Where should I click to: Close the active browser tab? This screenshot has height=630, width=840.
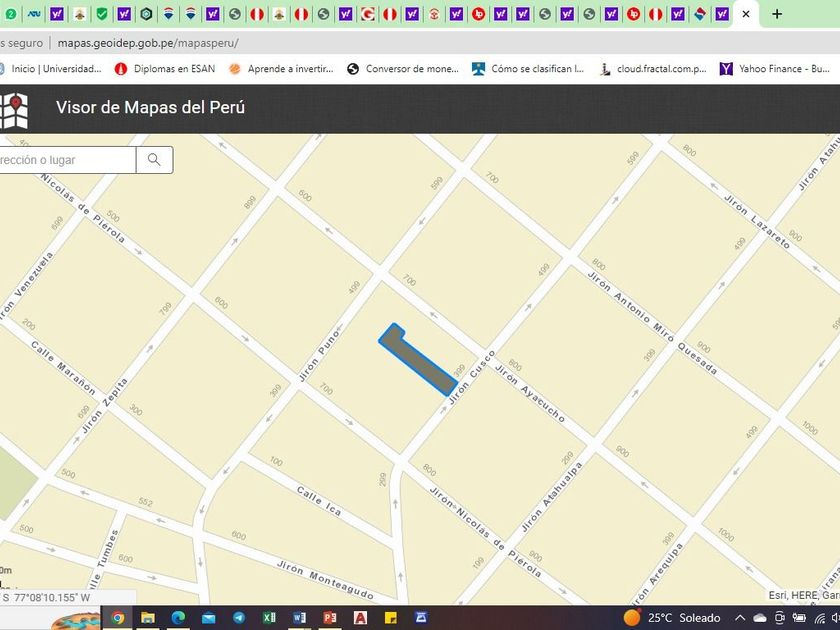[745, 14]
